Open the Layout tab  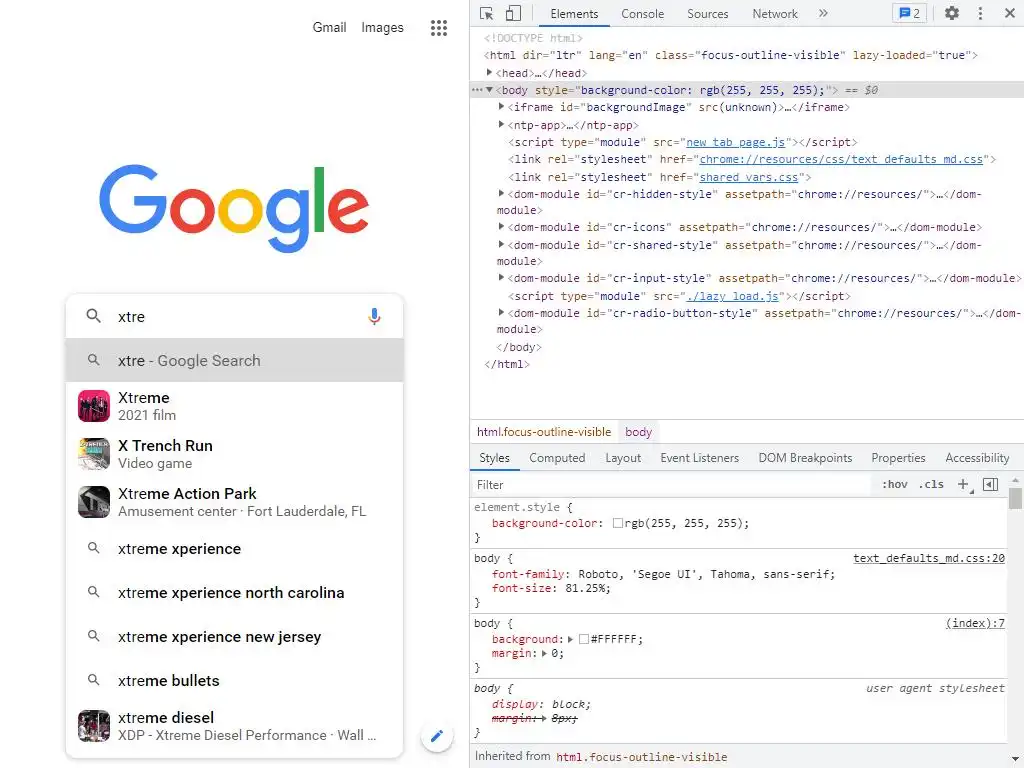[623, 458]
